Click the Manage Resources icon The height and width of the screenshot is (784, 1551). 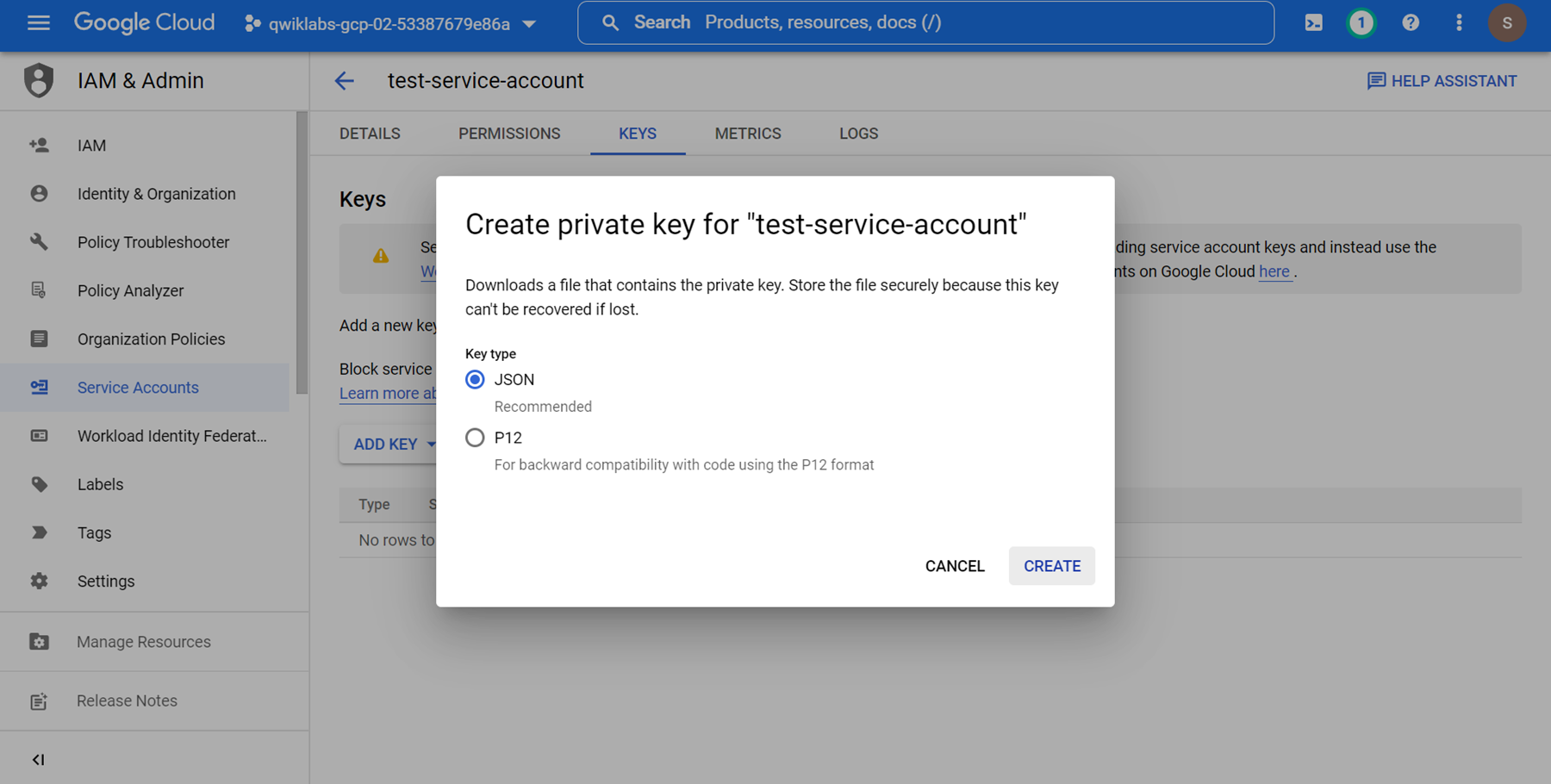39,642
